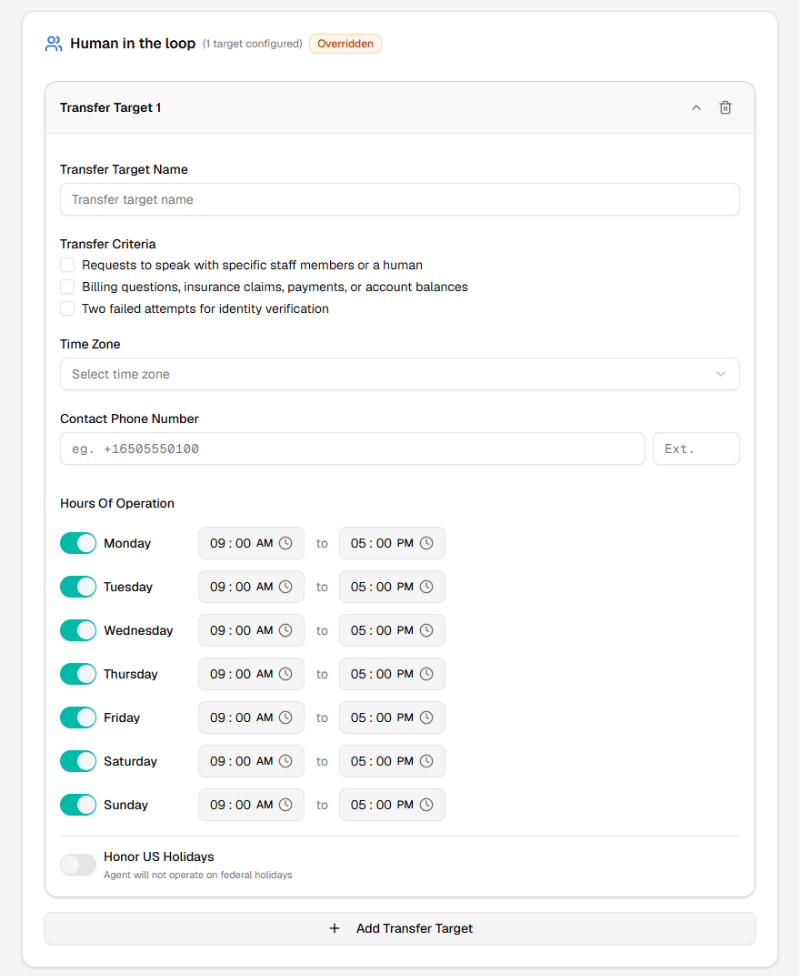Click Add Transfer Target button
This screenshot has height=976, width=800.
399,928
